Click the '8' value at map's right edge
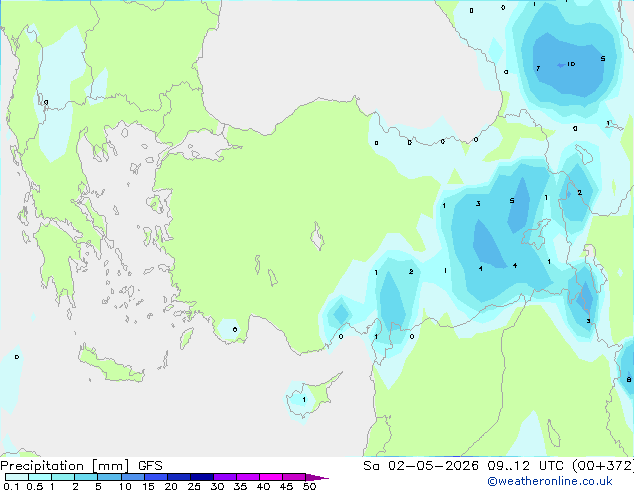 [629, 379]
